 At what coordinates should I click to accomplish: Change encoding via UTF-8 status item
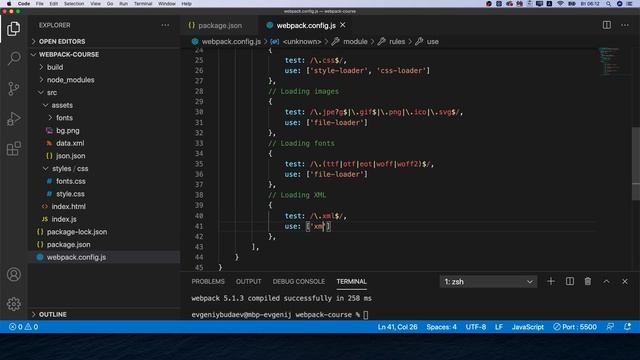click(476, 327)
